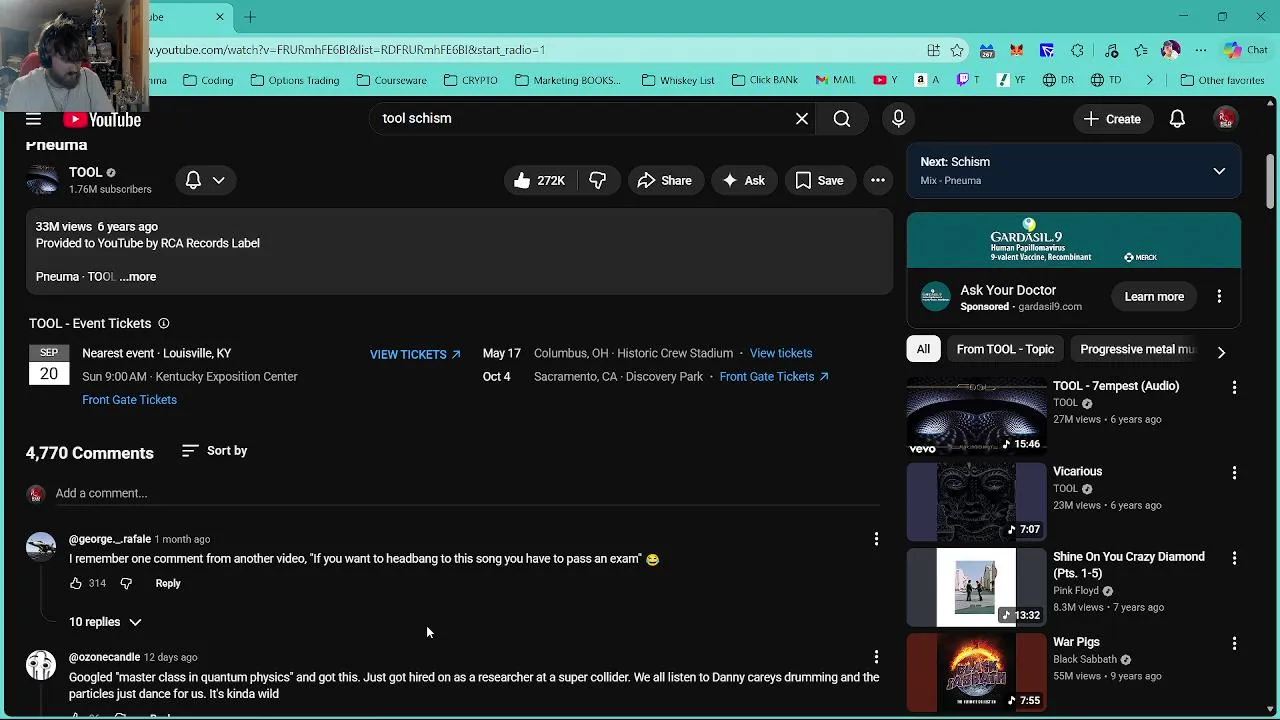Viewport: 1280px width, 720px height.
Task: Save video to a playlist
Action: coord(820,180)
